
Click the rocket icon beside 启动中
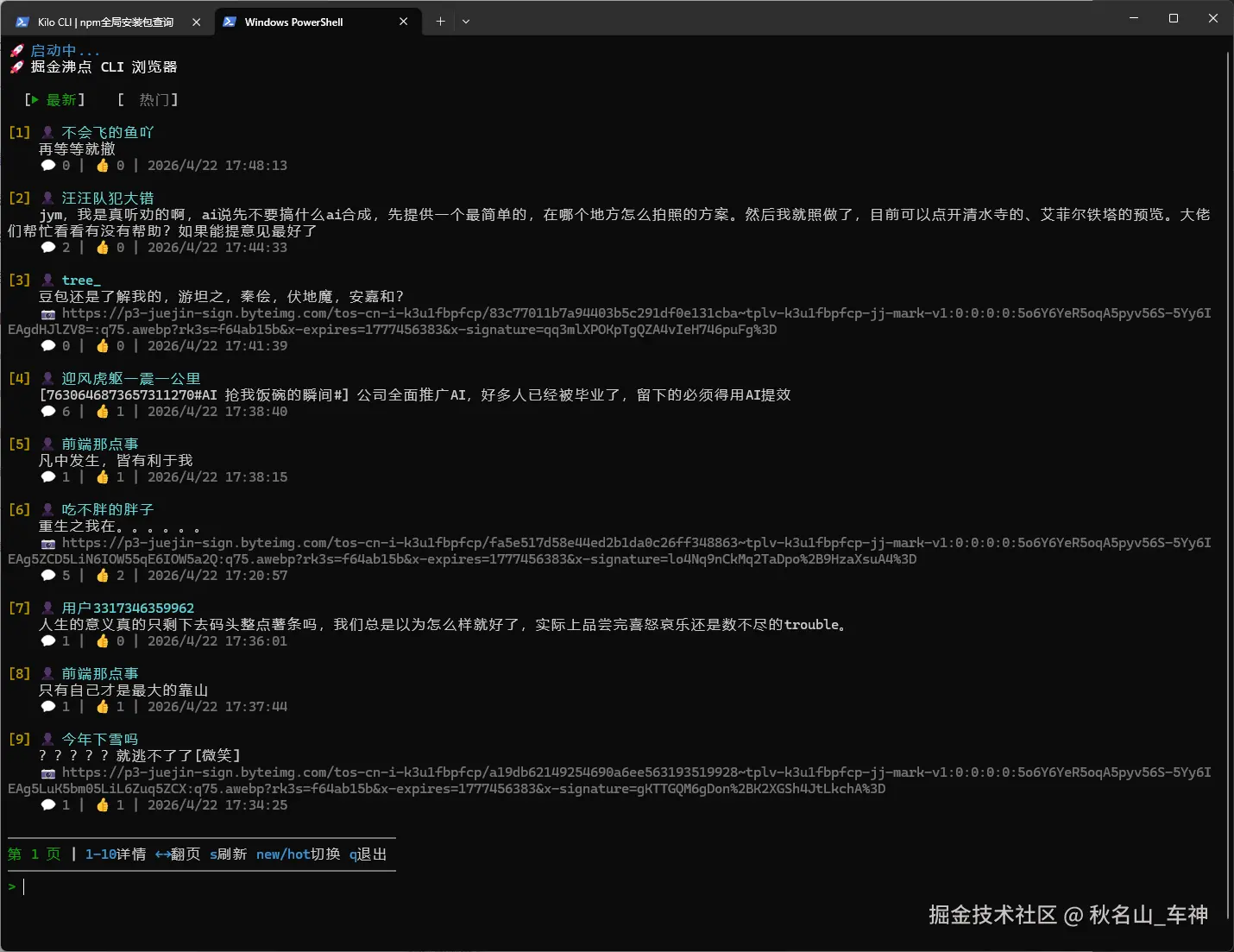pyautogui.click(x=16, y=50)
